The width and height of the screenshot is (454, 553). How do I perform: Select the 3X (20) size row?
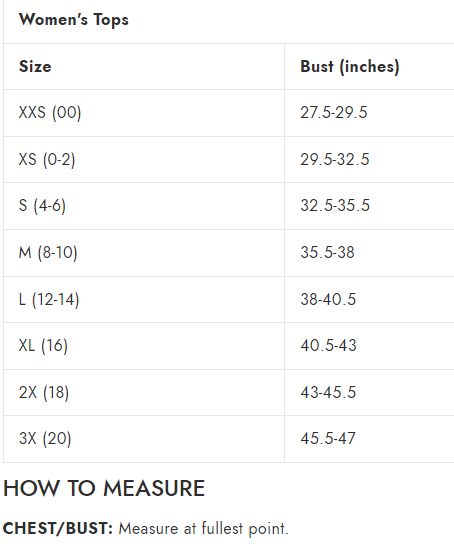pyautogui.click(x=229, y=439)
